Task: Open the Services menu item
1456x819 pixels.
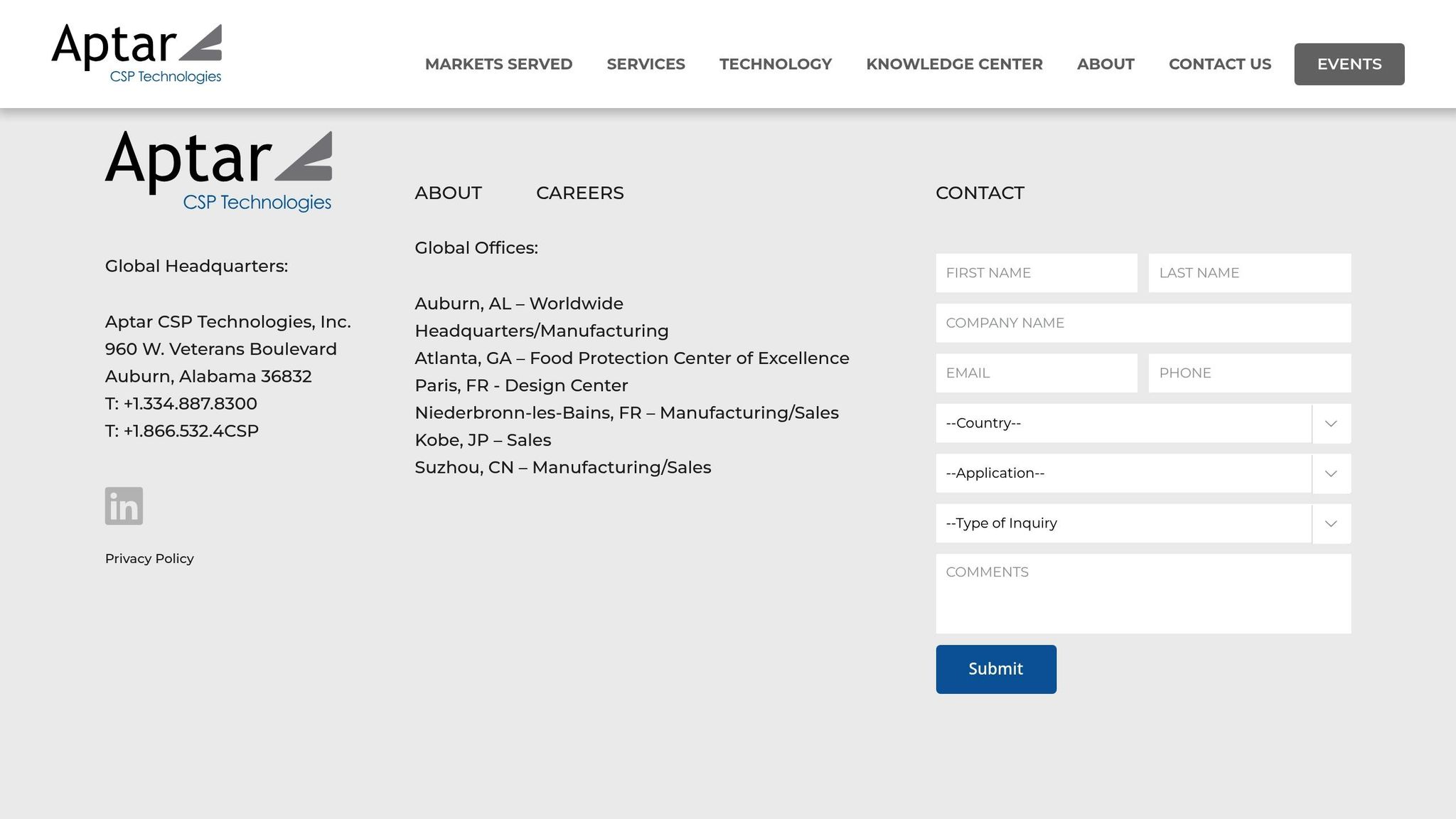Action: [x=646, y=64]
